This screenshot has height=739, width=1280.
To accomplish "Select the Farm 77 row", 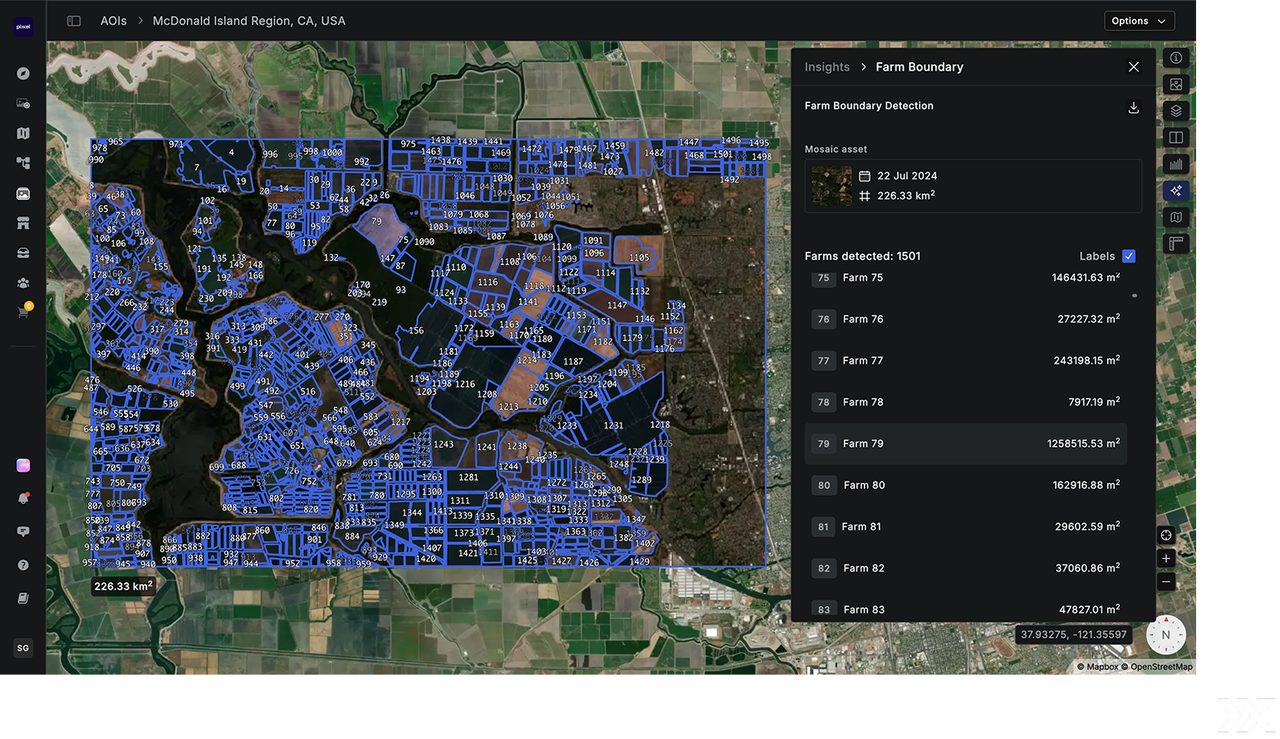I will click(x=966, y=361).
